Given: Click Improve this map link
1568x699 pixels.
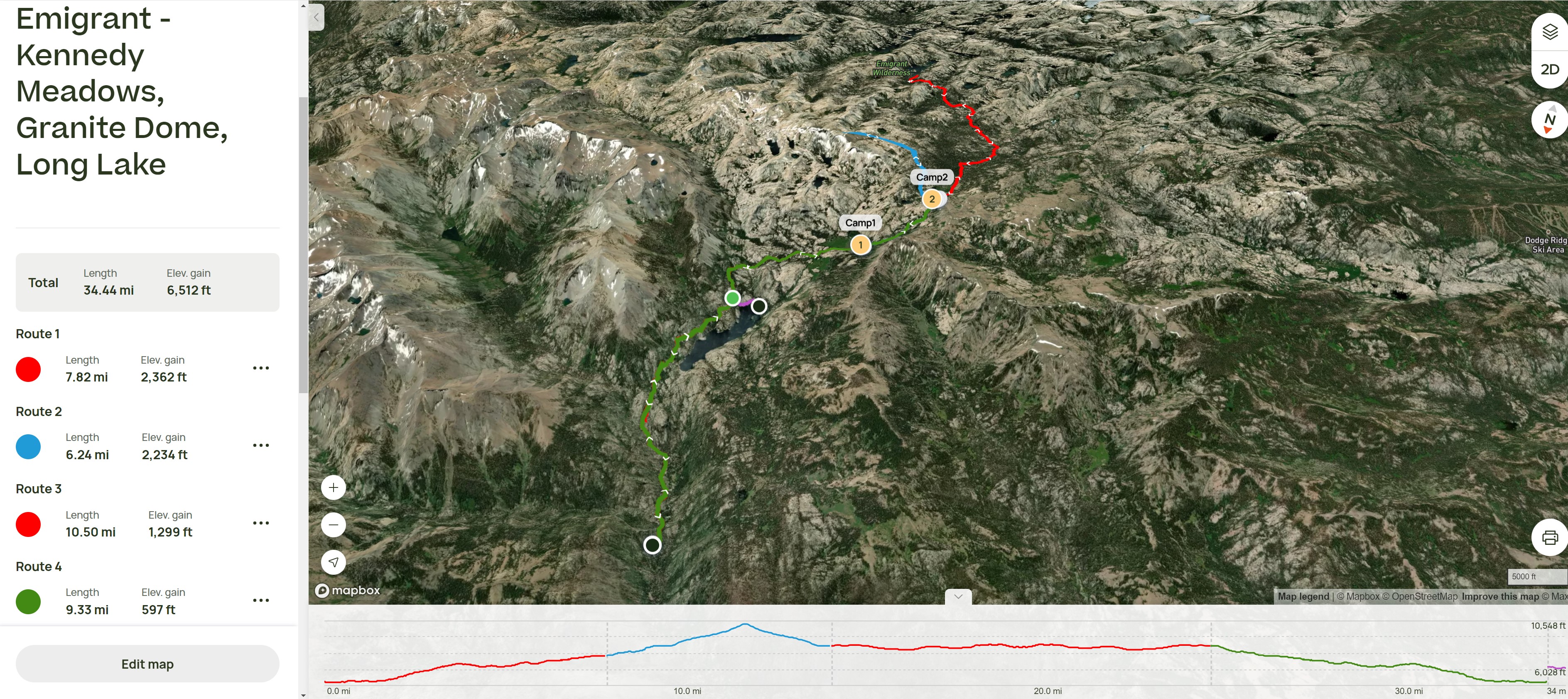Looking at the screenshot, I should click(1500, 597).
